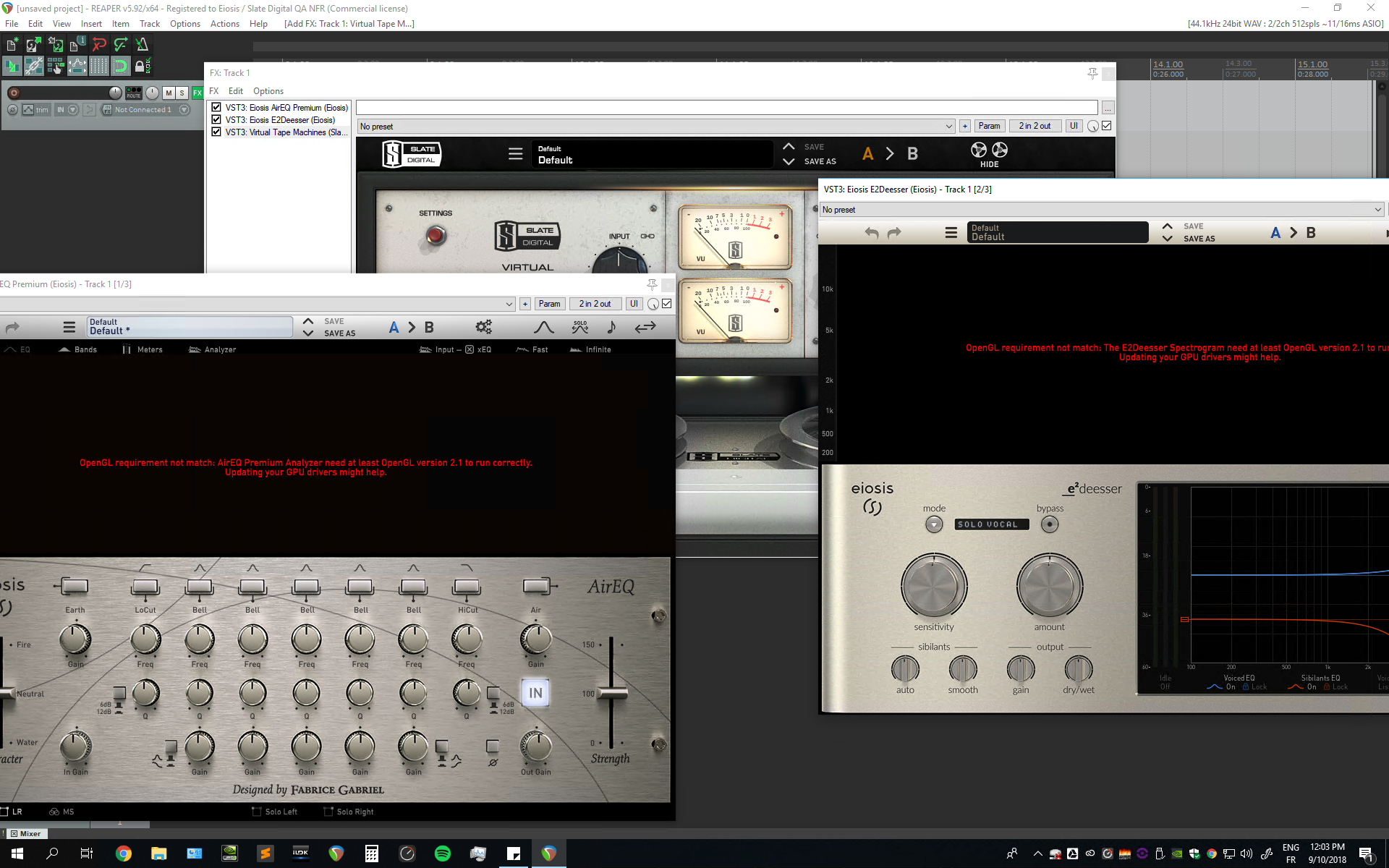Mute Track 1 with M button
Screen dimensions: 1389x868
[169, 93]
